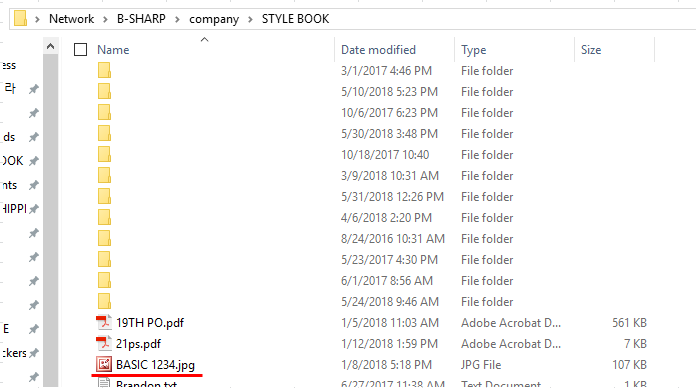
Task: Click the pin icon next to 'ds' shortcut
Action: (x=34, y=137)
